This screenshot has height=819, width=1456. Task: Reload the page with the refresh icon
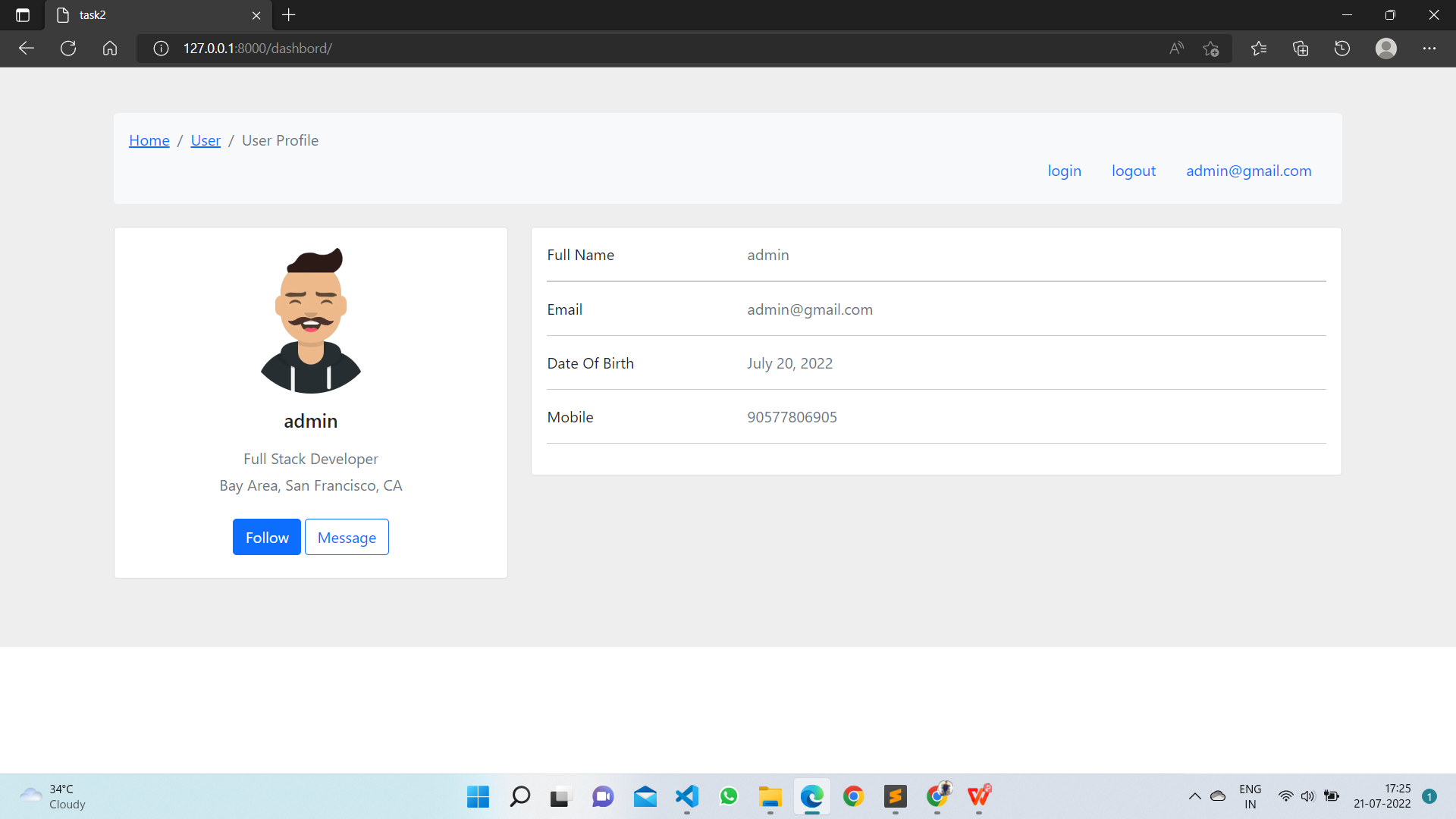click(x=68, y=49)
